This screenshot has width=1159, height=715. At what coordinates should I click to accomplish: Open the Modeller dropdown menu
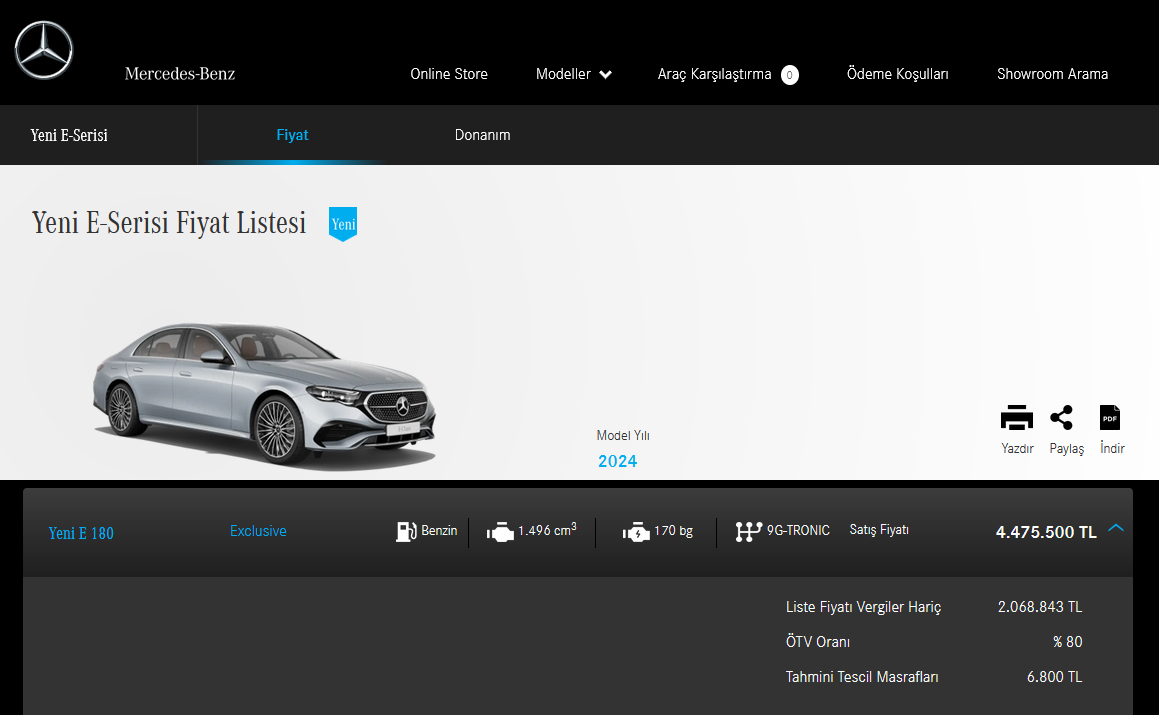click(x=573, y=74)
